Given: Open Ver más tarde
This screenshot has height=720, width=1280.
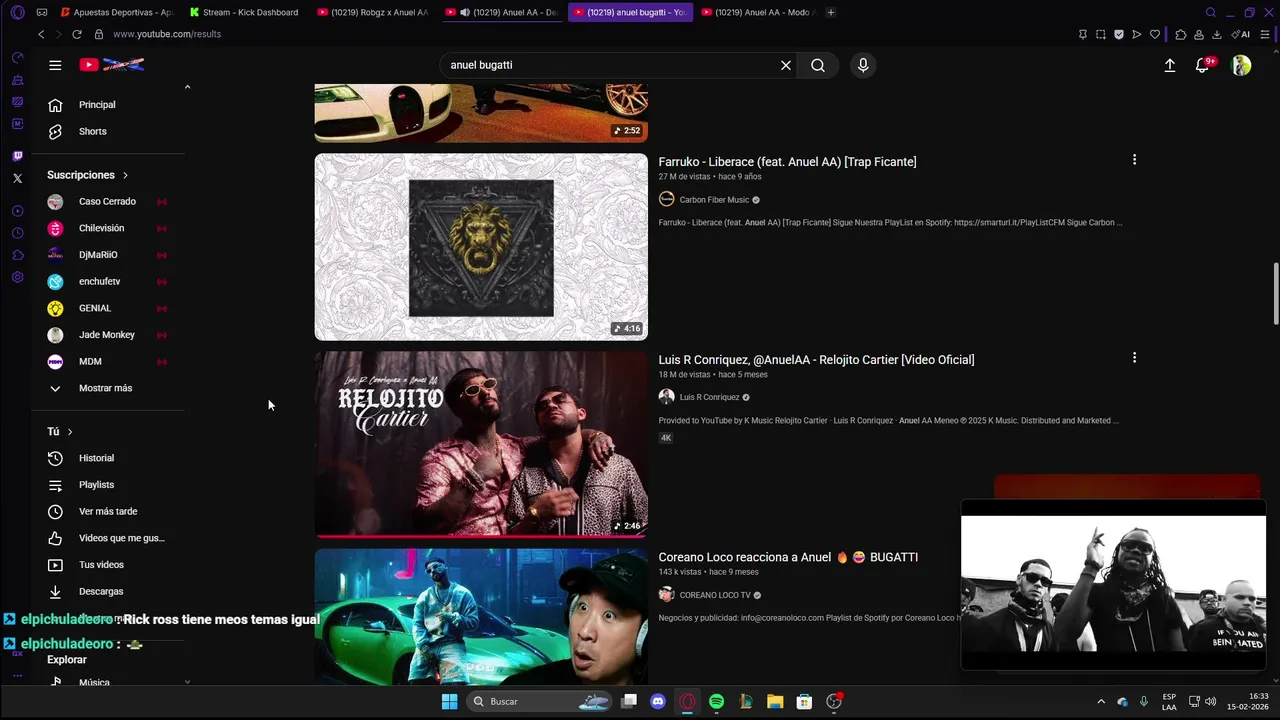Looking at the screenshot, I should tap(108, 511).
